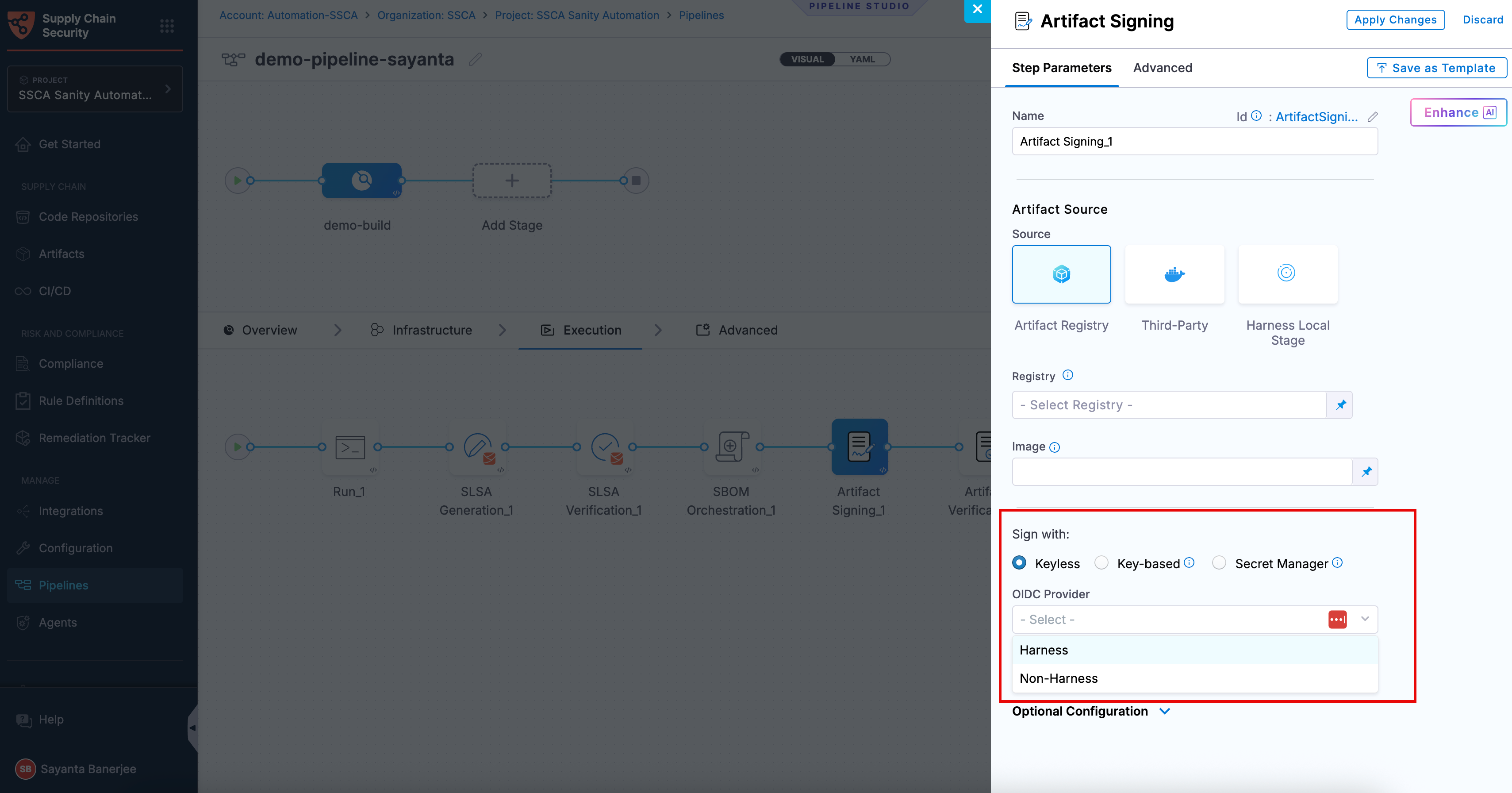Open Project: SSCA Sanity Automation breadcrumb
The image size is (1512, 793).
pos(577,15)
